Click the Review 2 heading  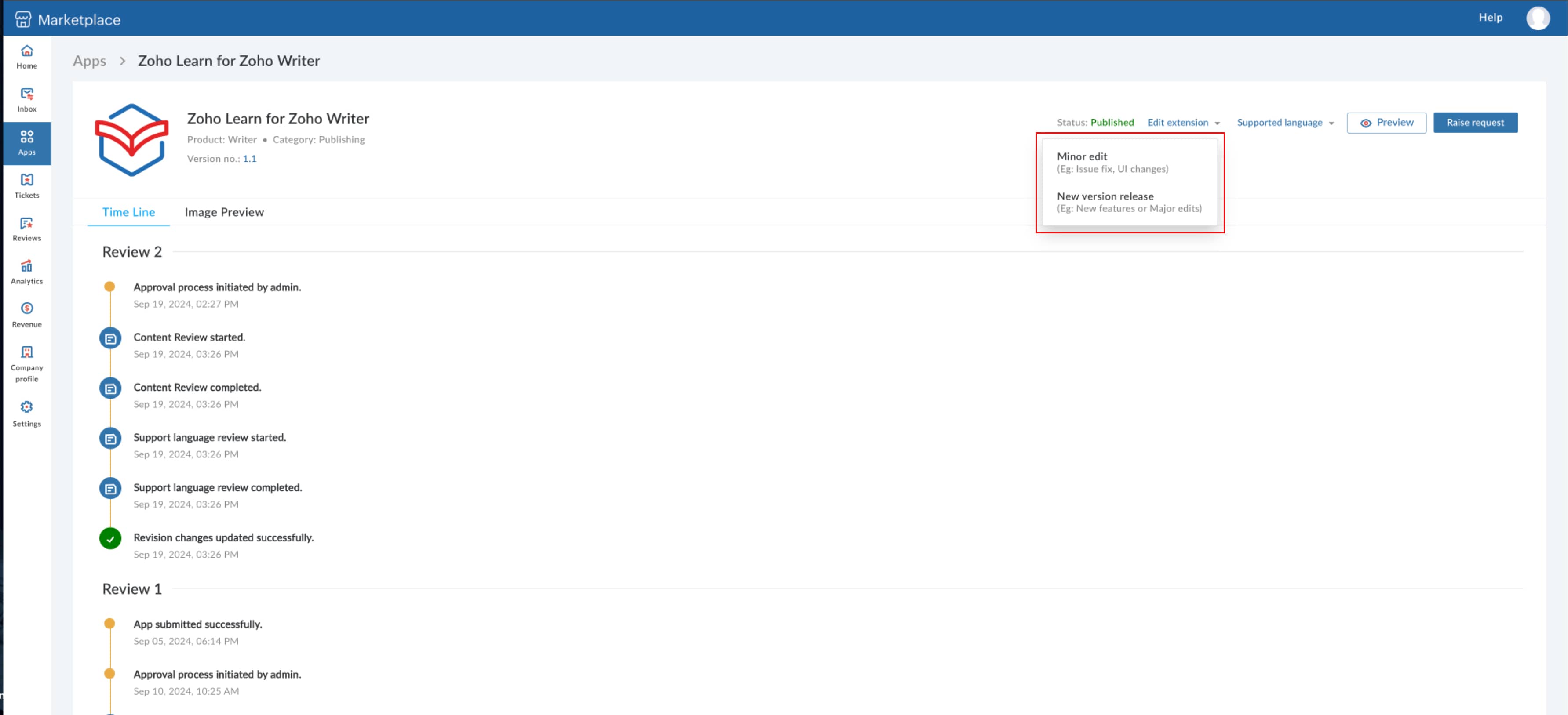(x=132, y=252)
